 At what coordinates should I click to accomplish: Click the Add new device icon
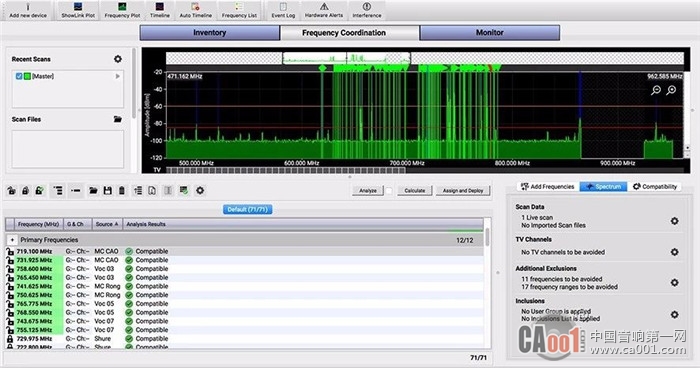click(28, 10)
